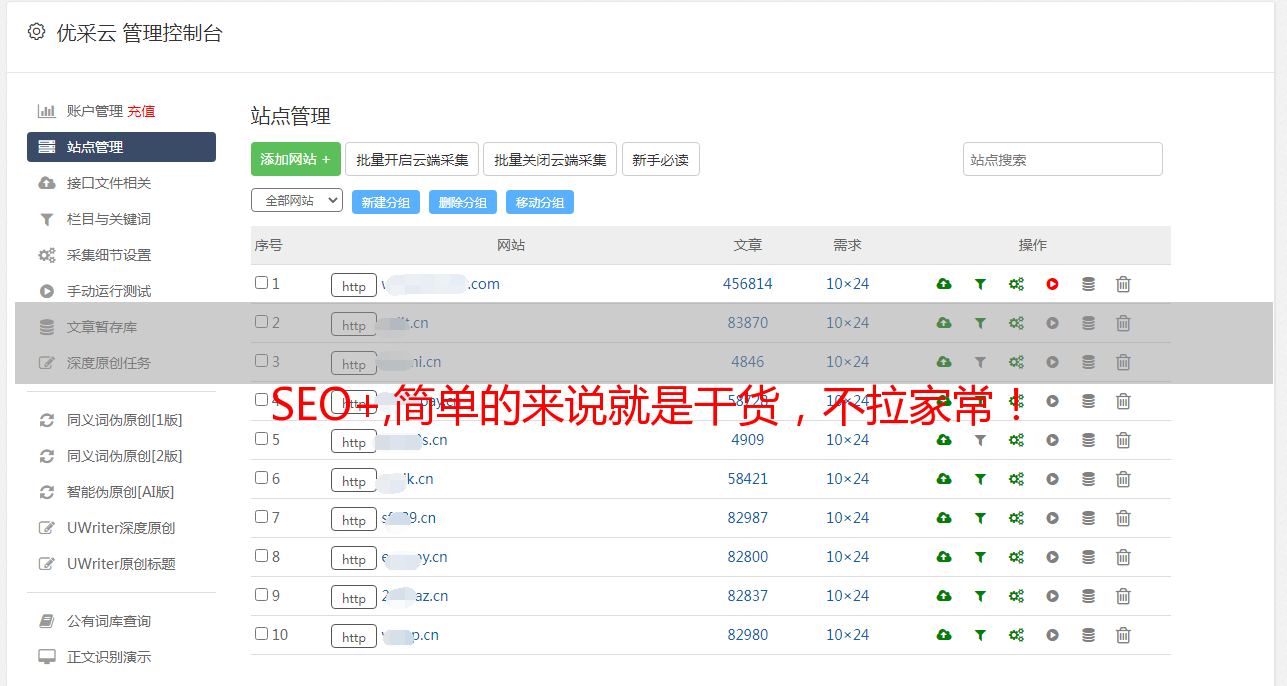Click the play icon in row 2
Viewport: 1287px width, 686px height.
1052,323
